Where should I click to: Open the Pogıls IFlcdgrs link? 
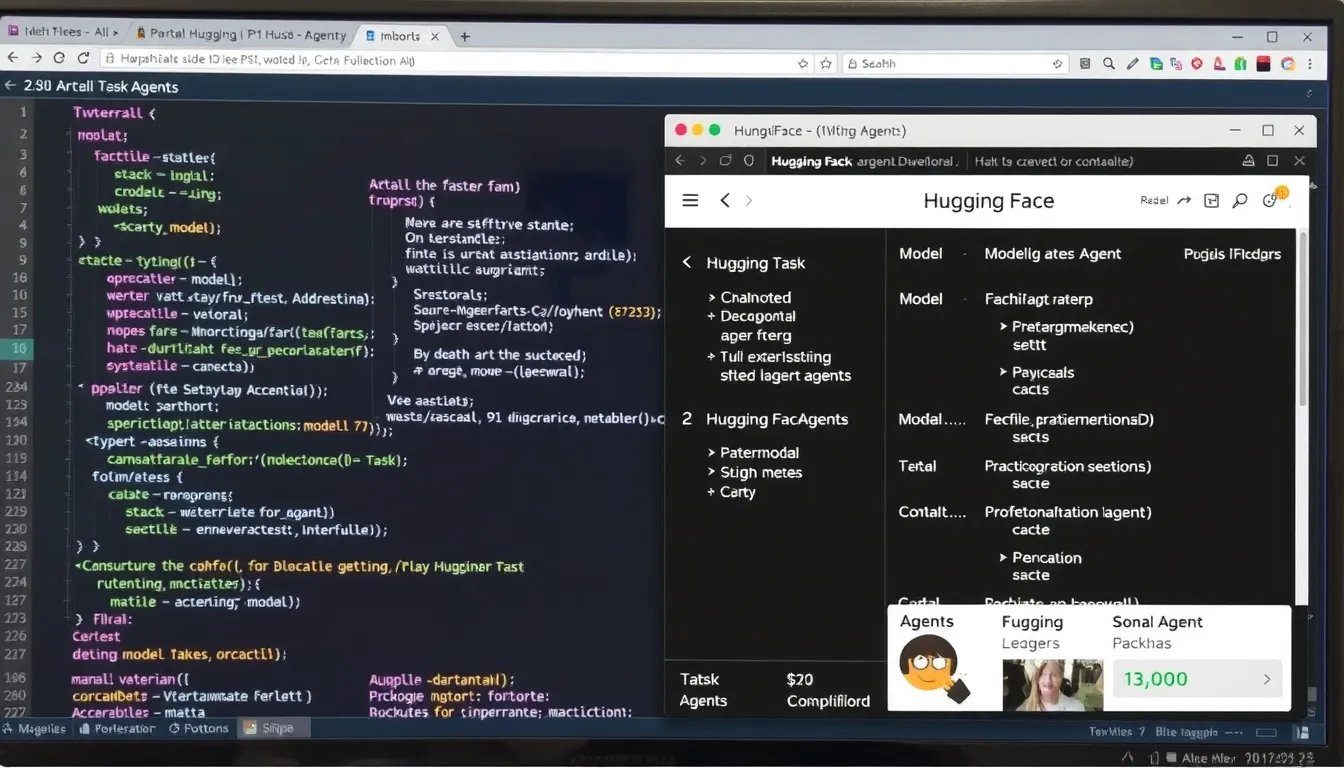[1232, 254]
